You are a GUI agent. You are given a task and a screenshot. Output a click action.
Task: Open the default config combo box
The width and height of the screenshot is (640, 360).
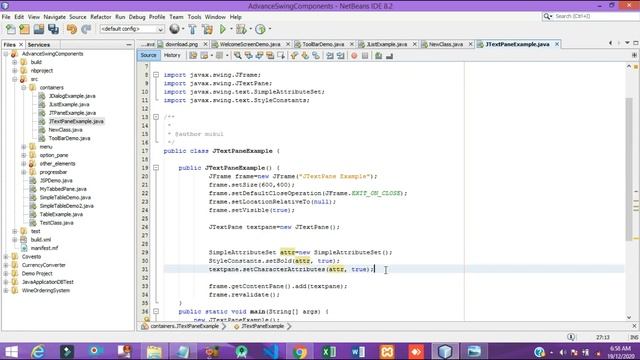pos(132,29)
